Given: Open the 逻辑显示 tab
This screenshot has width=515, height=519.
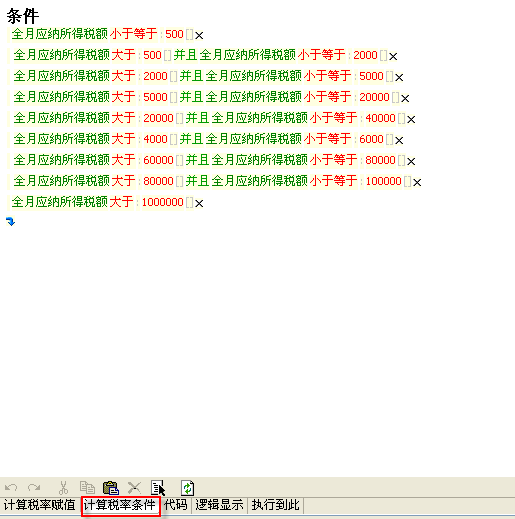Looking at the screenshot, I should (x=219, y=505).
